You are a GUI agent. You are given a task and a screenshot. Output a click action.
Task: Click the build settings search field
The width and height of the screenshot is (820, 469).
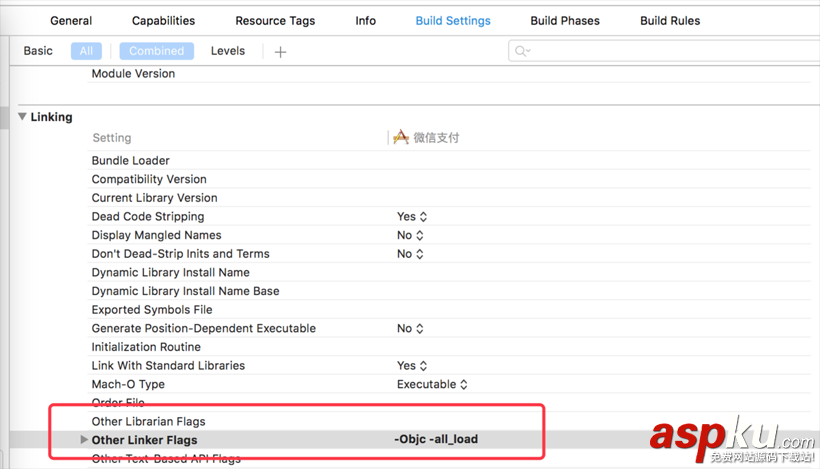[660, 51]
